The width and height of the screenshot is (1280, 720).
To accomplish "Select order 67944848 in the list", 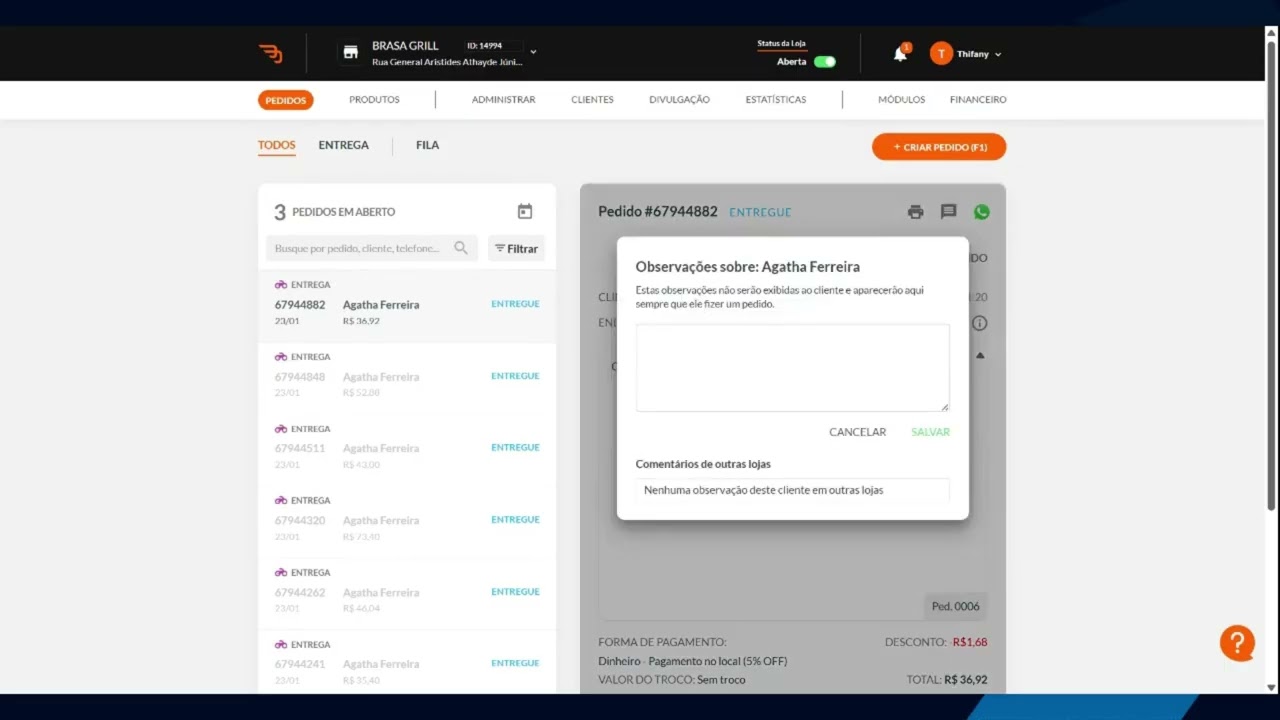I will tap(407, 377).
